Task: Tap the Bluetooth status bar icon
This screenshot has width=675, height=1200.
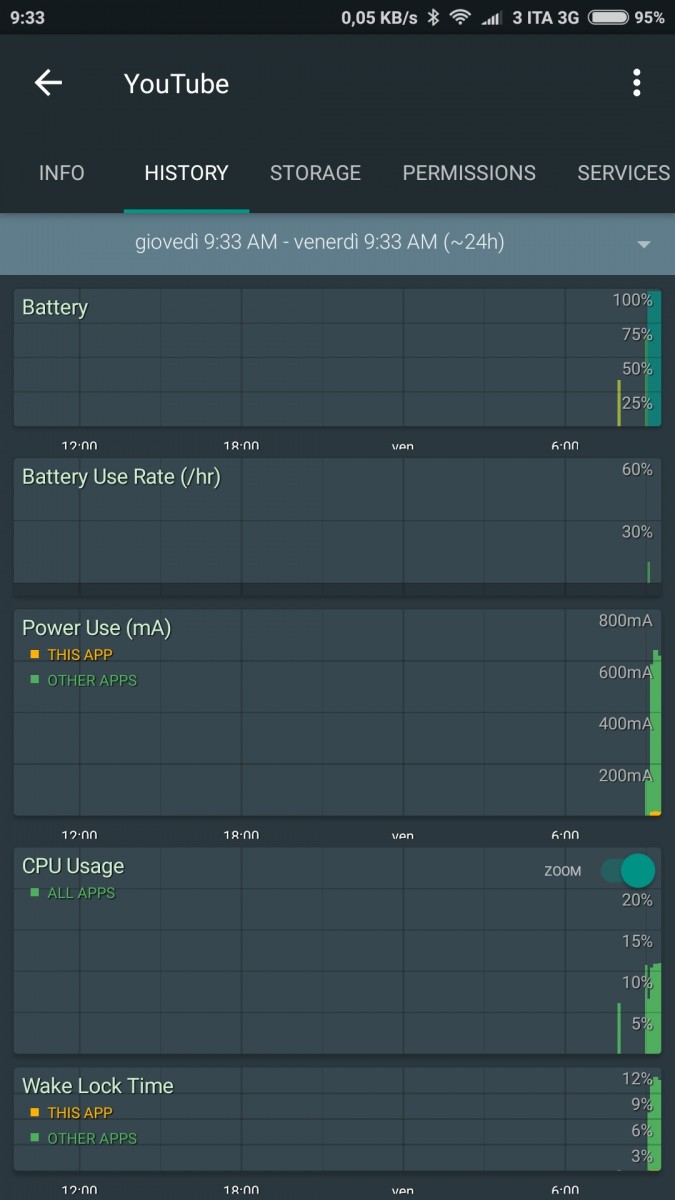Action: coord(433,17)
